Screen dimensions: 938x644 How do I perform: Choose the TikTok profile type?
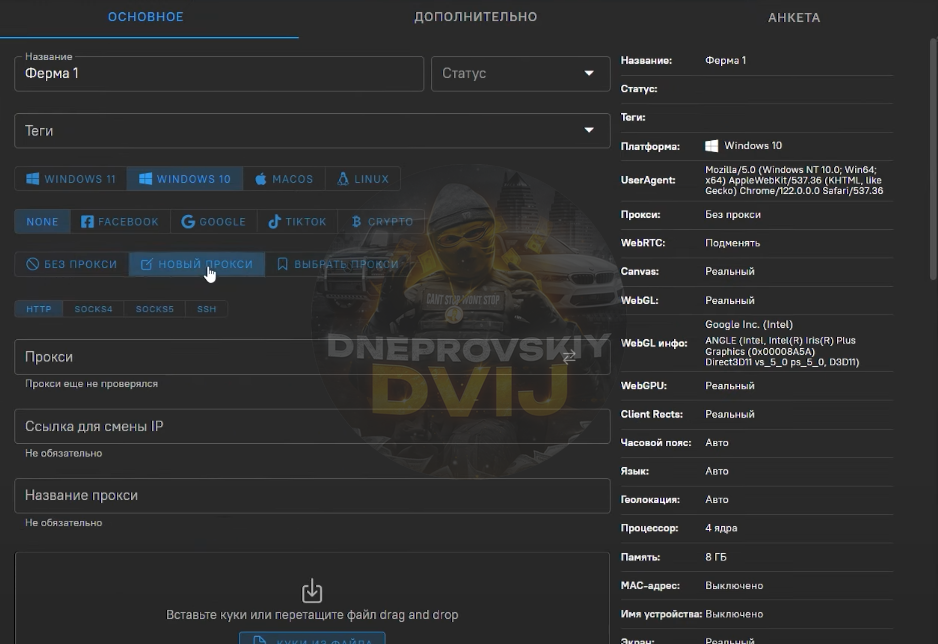coord(297,221)
